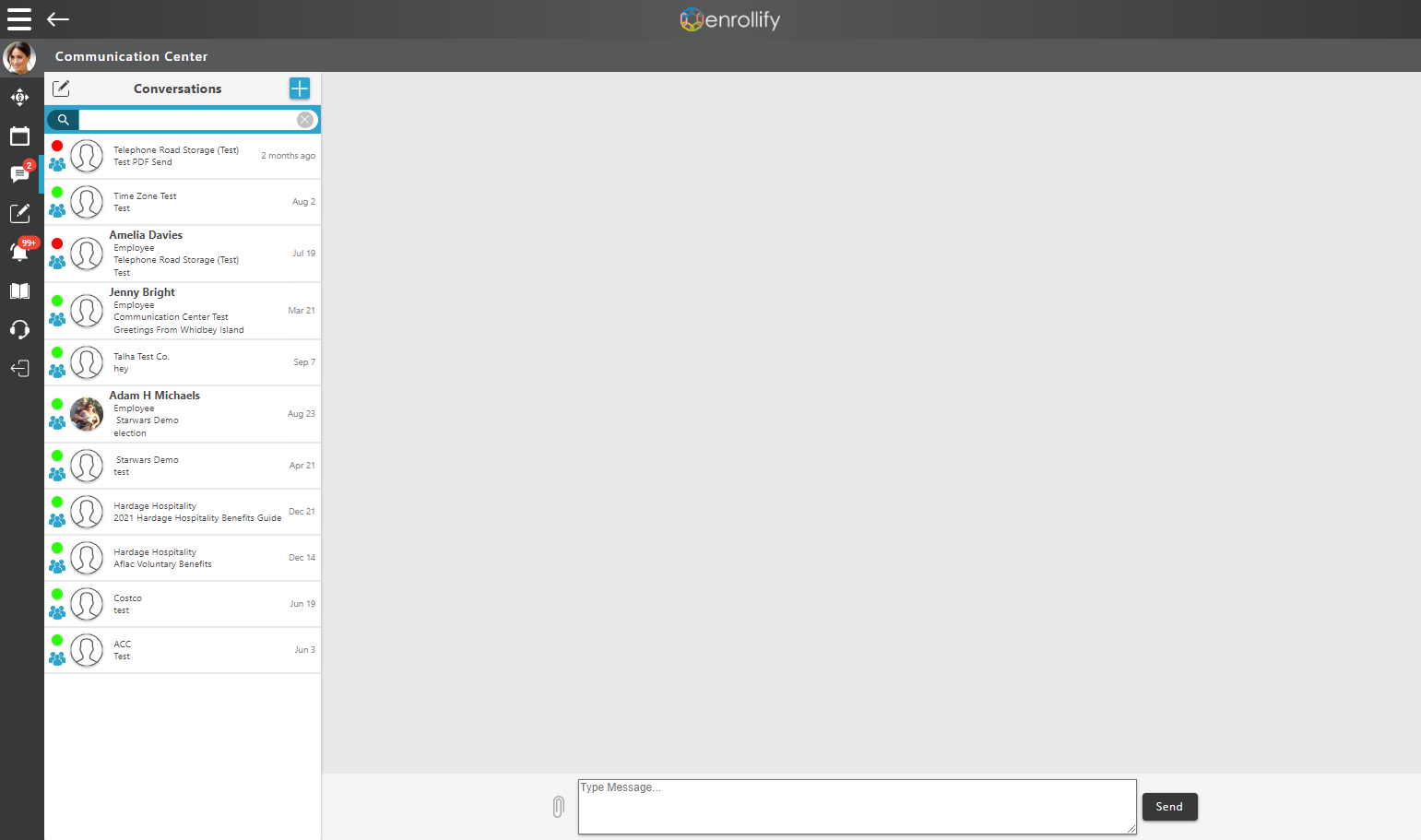This screenshot has width=1421, height=840.
Task: Click Adam H Michaels profile photo
Action: point(87,414)
